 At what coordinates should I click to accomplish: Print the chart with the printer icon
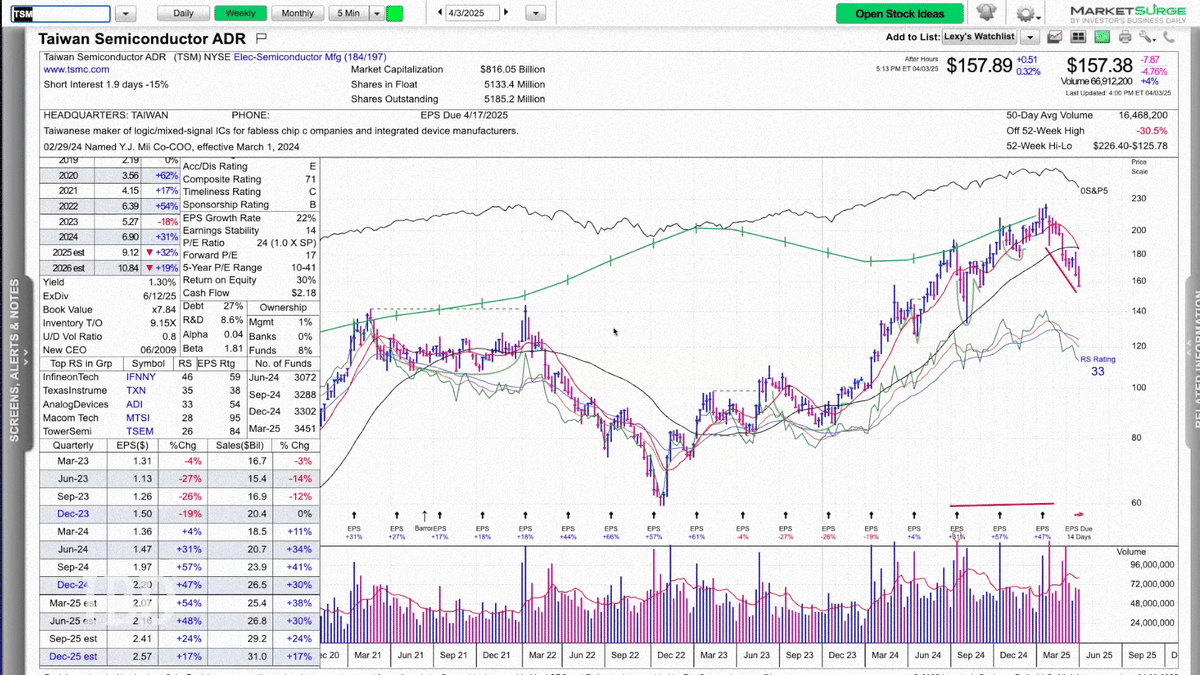[1125, 37]
